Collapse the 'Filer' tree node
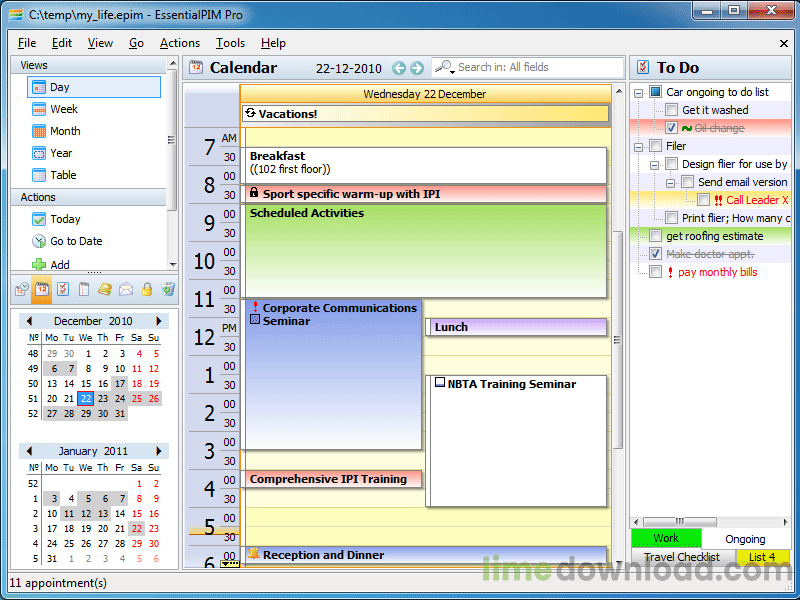The width and height of the screenshot is (800, 600). (638, 147)
